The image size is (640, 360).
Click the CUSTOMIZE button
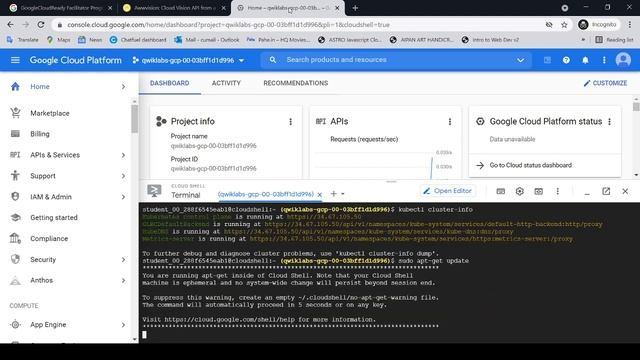point(605,83)
